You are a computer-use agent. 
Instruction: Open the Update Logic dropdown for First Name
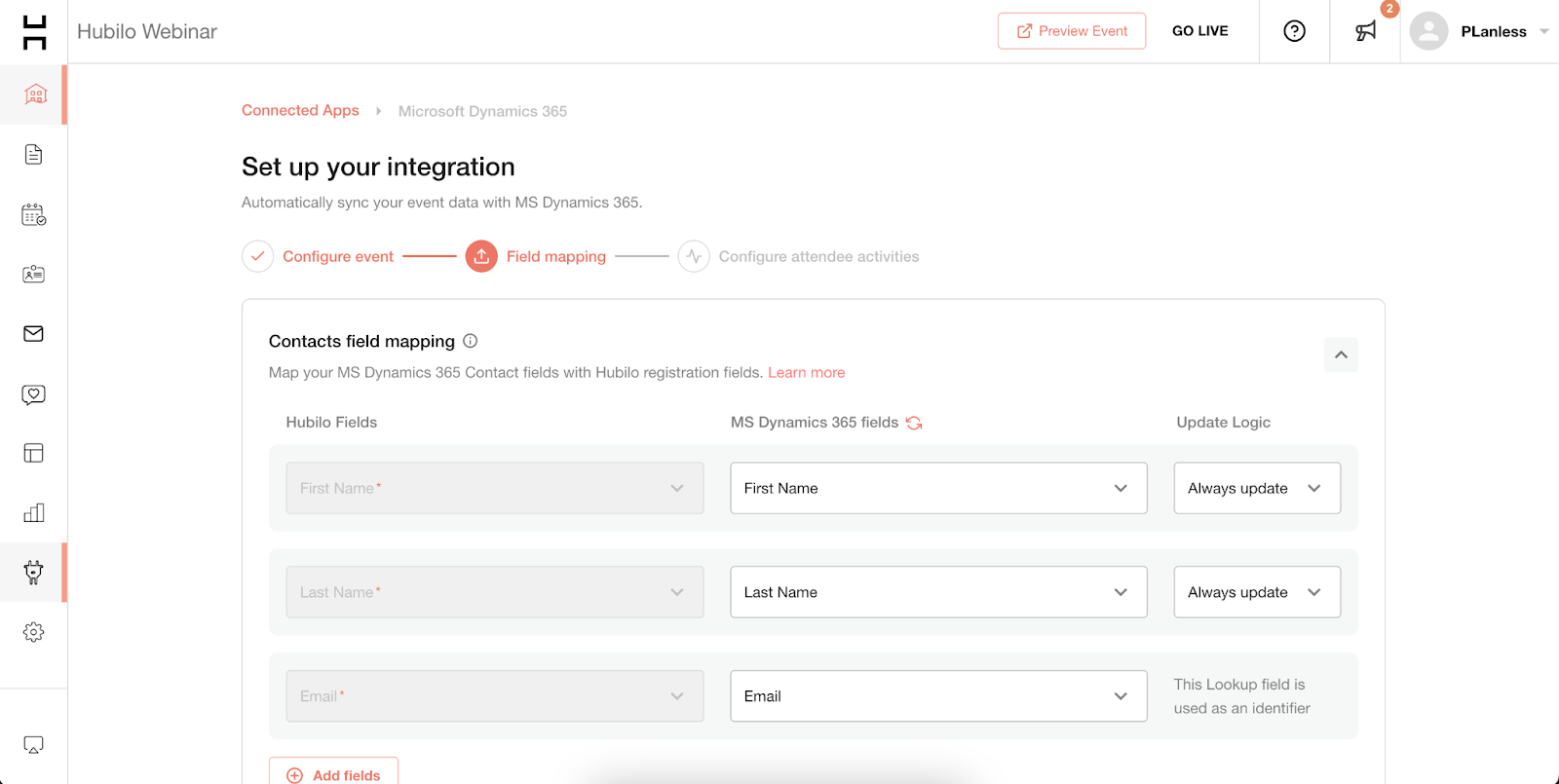tap(1257, 488)
